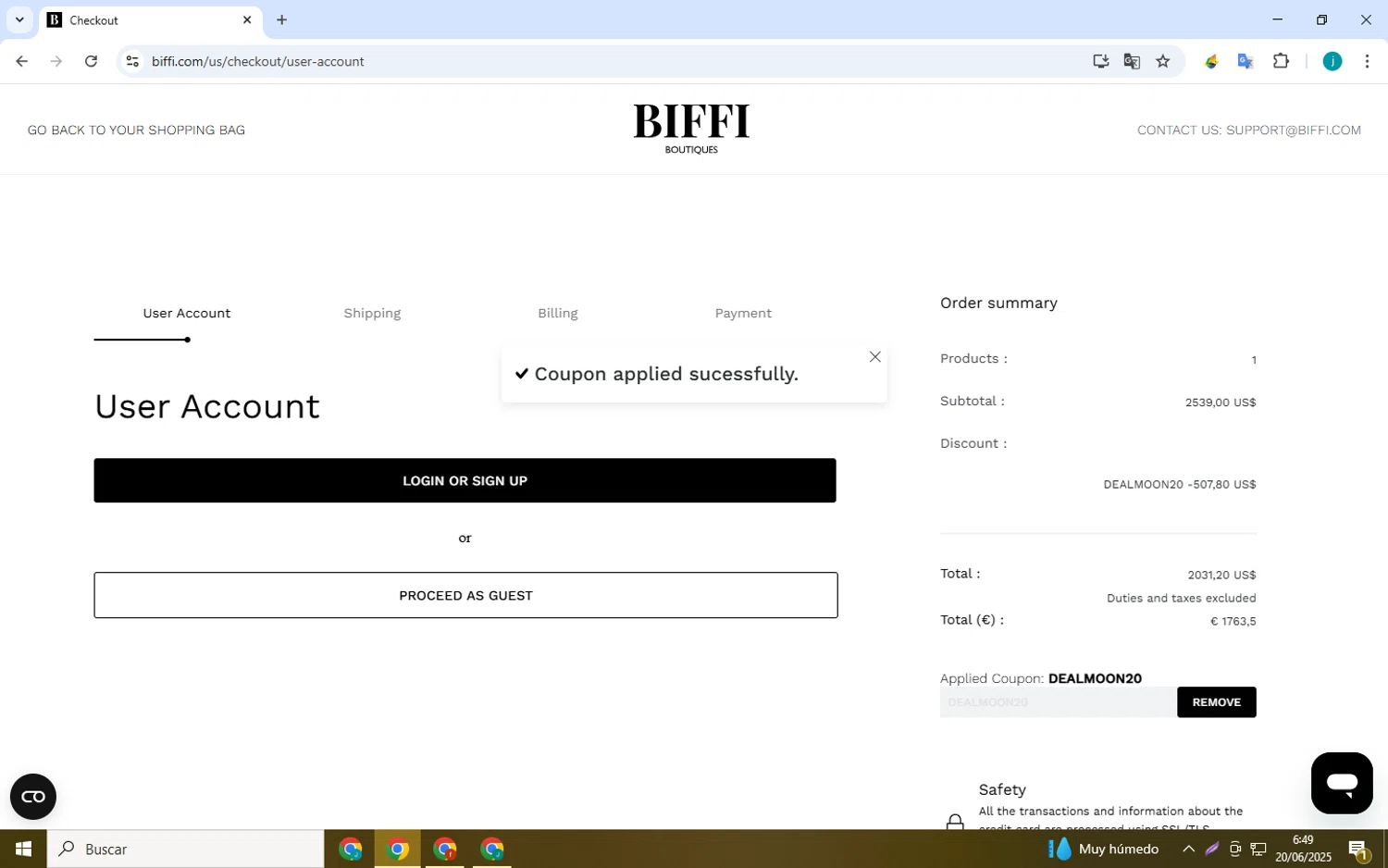Image resolution: width=1388 pixels, height=868 pixels.
Task: Click Login or Sign Up button
Action: [x=465, y=480]
